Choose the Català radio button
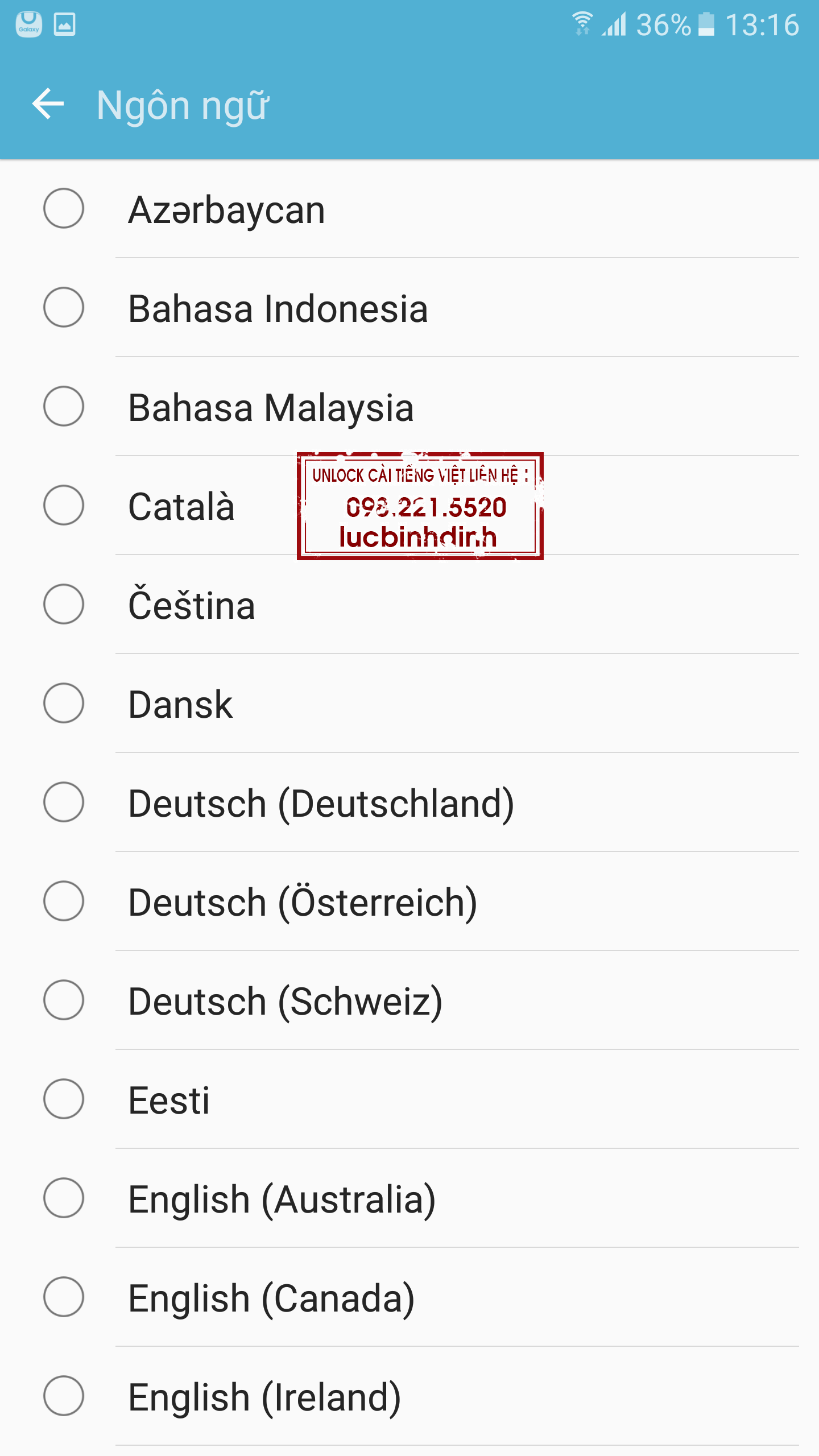Viewport: 819px width, 1456px height. coord(64,505)
